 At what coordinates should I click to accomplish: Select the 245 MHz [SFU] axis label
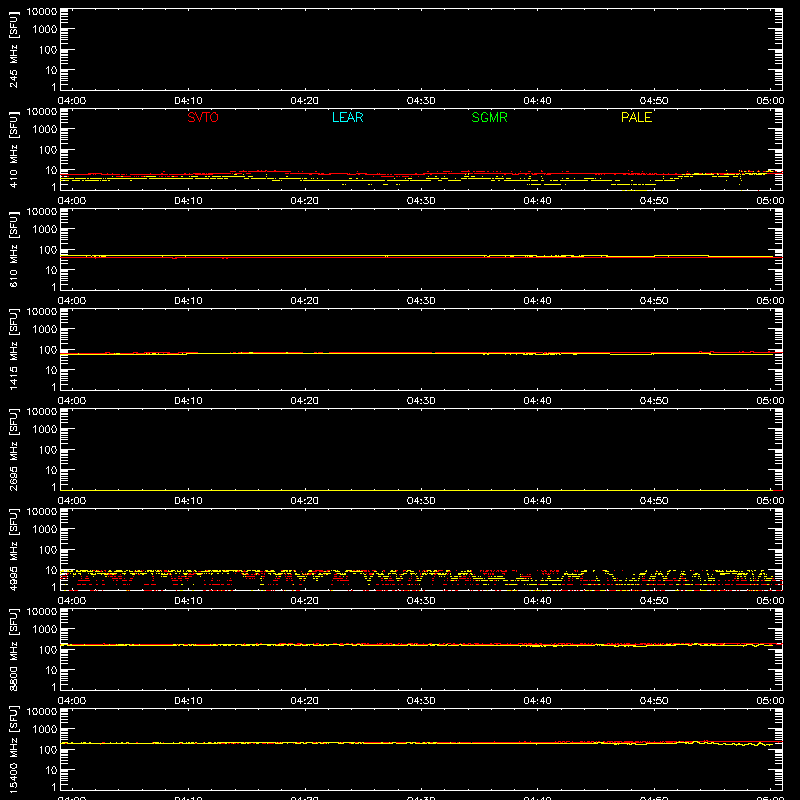[13, 49]
